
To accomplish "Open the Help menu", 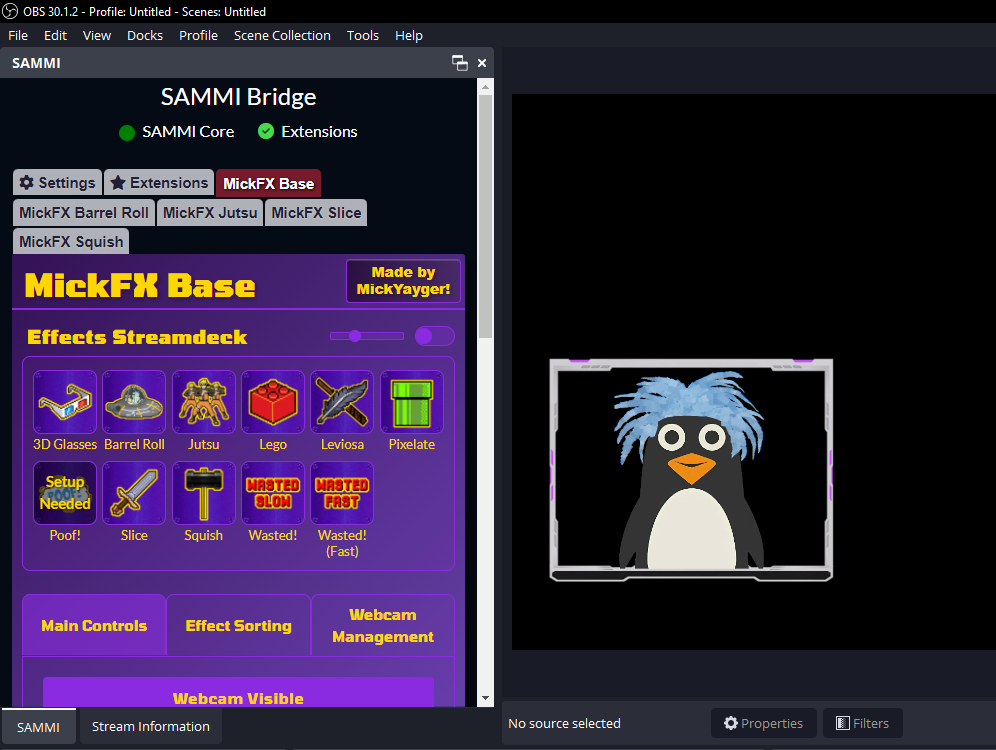I will point(408,36).
